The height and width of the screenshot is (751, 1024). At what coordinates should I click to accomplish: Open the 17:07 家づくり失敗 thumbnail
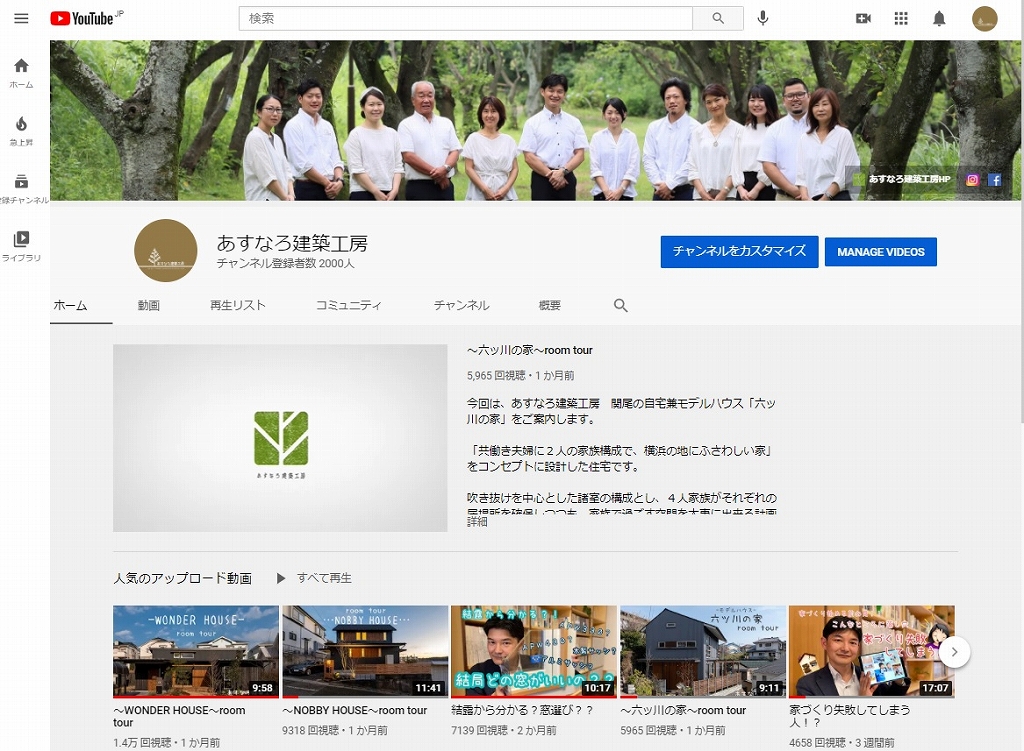(872, 651)
